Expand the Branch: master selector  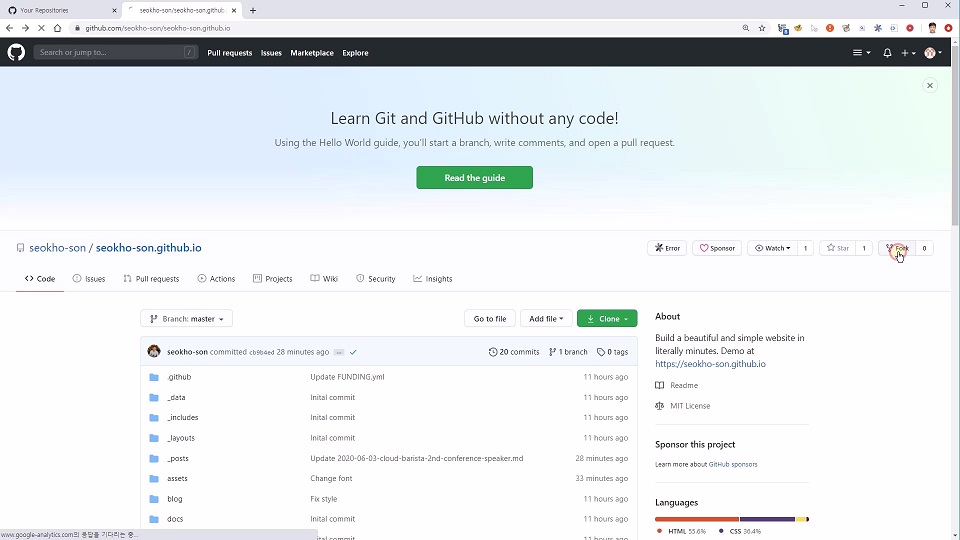(187, 319)
